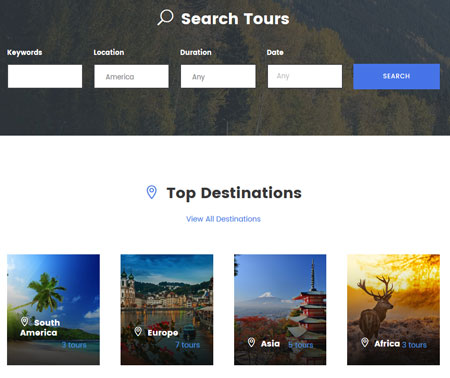The image size is (450, 378).
Task: Open the Location dropdown showing America
Action: tap(131, 76)
